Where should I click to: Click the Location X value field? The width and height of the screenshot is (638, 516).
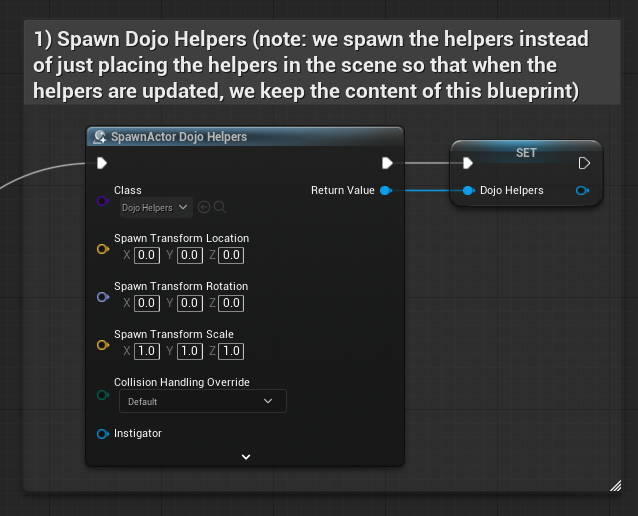147,256
